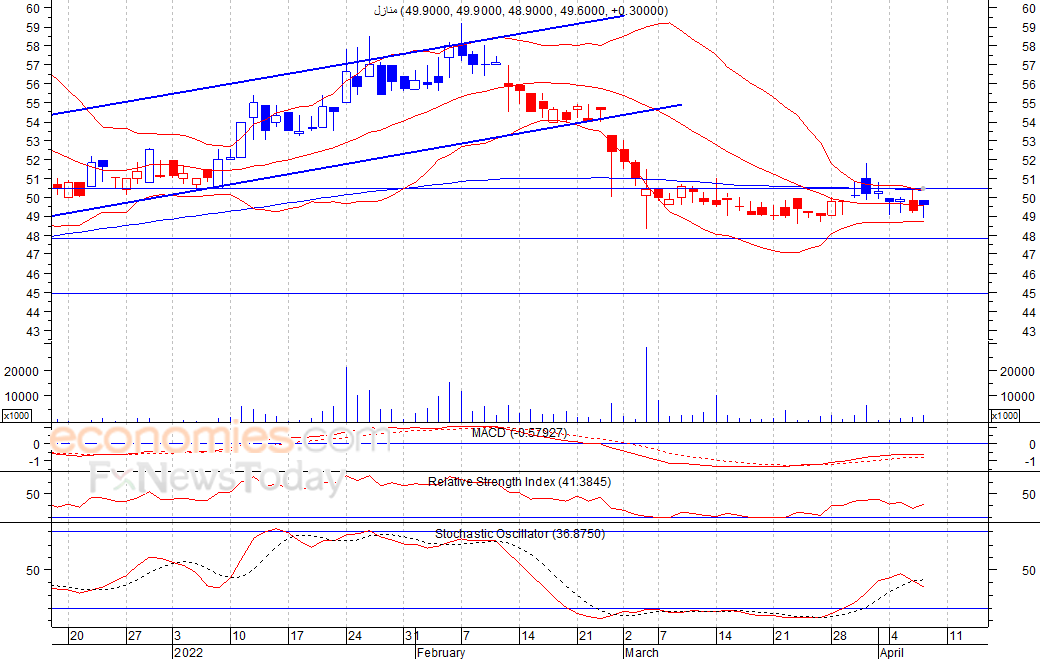This screenshot has width=1040, height=659.
Task: Select the February month label
Action: click(x=441, y=652)
